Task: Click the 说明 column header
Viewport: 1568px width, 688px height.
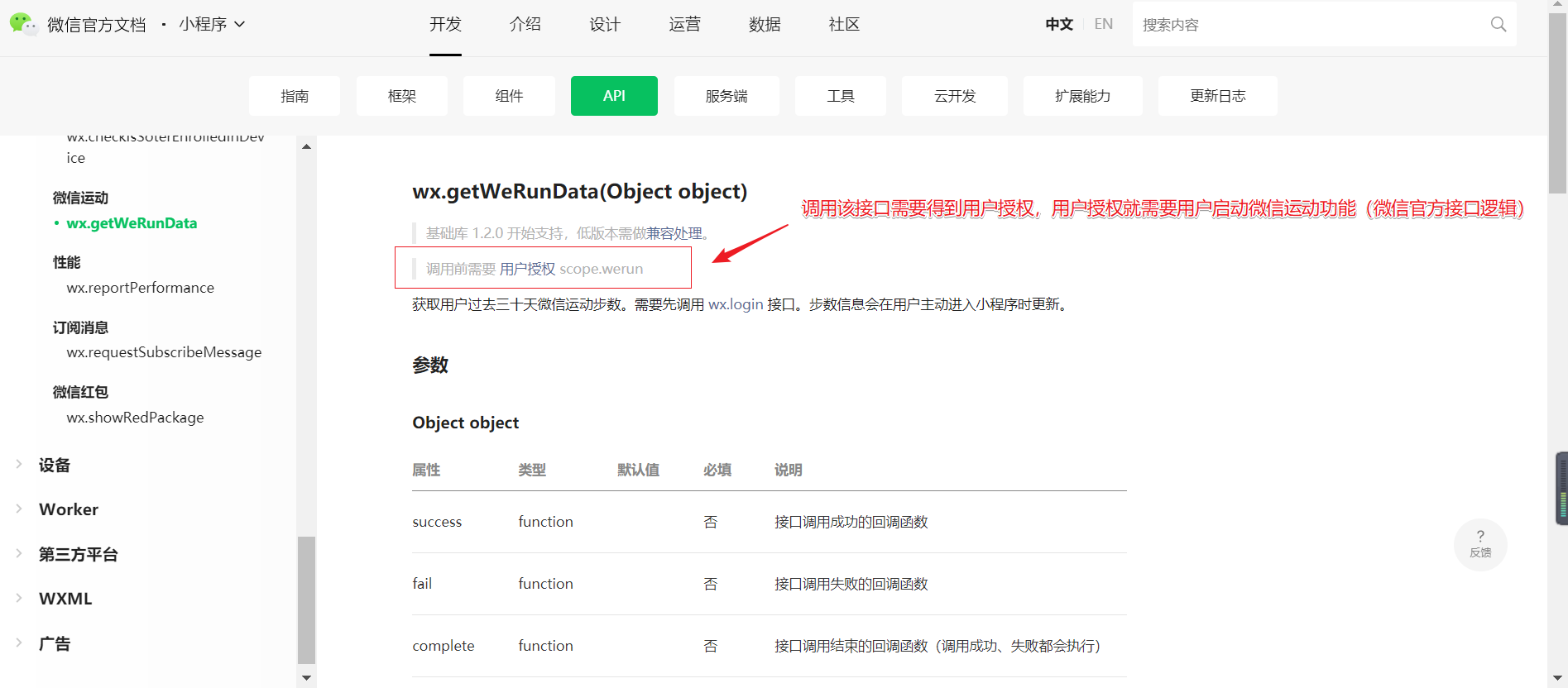Action: coord(789,470)
